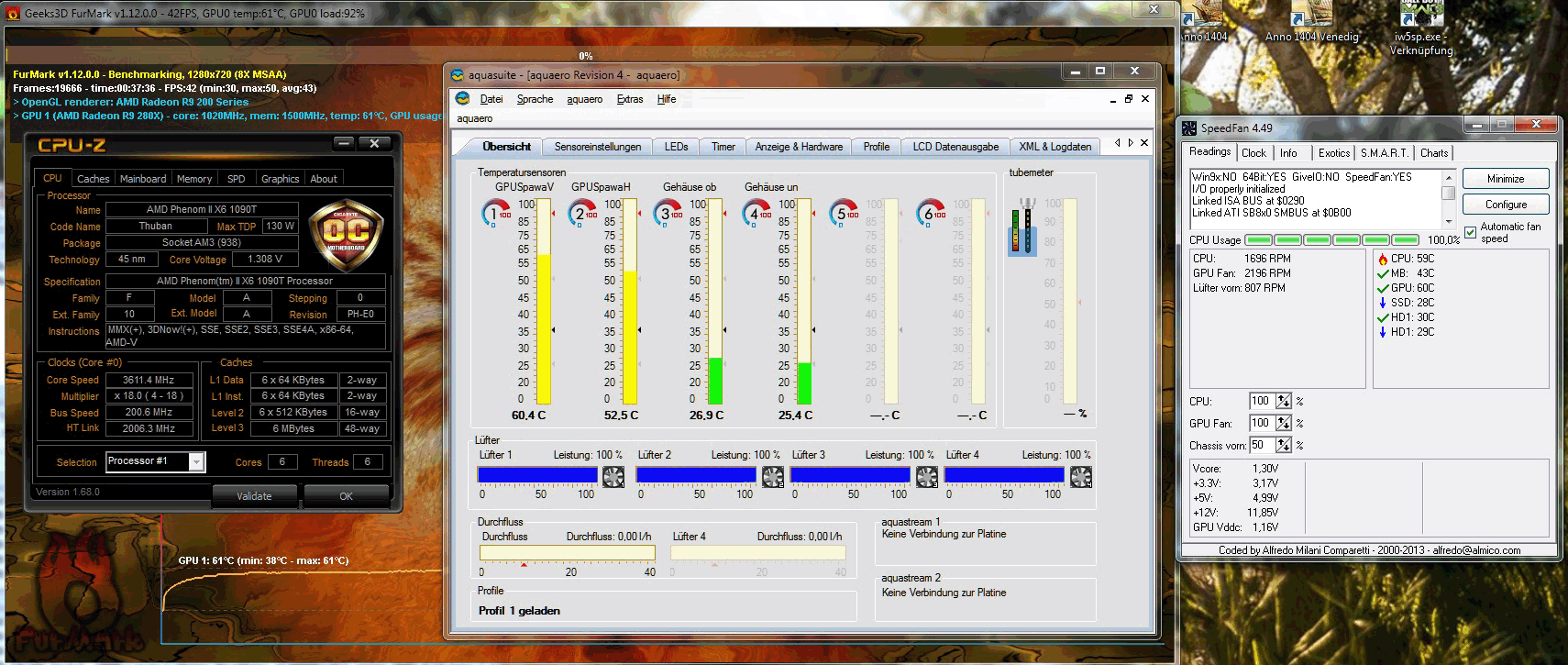Click the Chassis vorn speed field in SpeedFan

[1262, 445]
